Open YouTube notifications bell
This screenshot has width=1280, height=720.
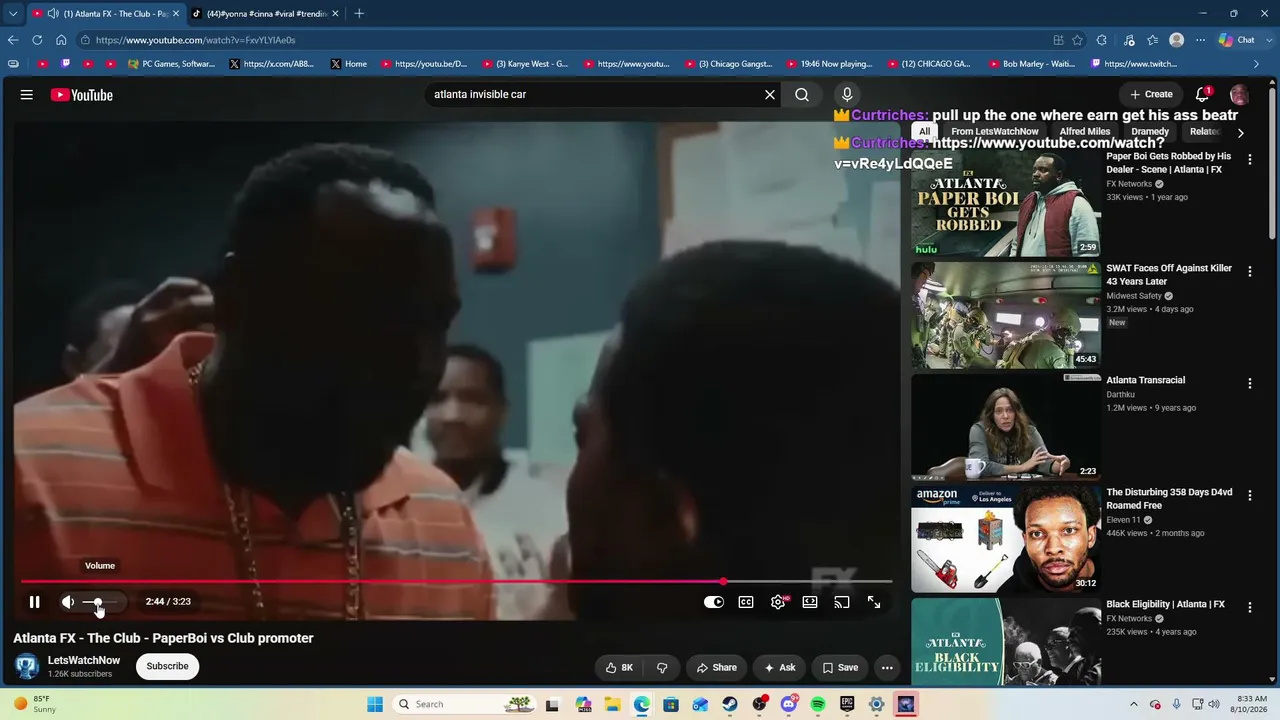1202,95
